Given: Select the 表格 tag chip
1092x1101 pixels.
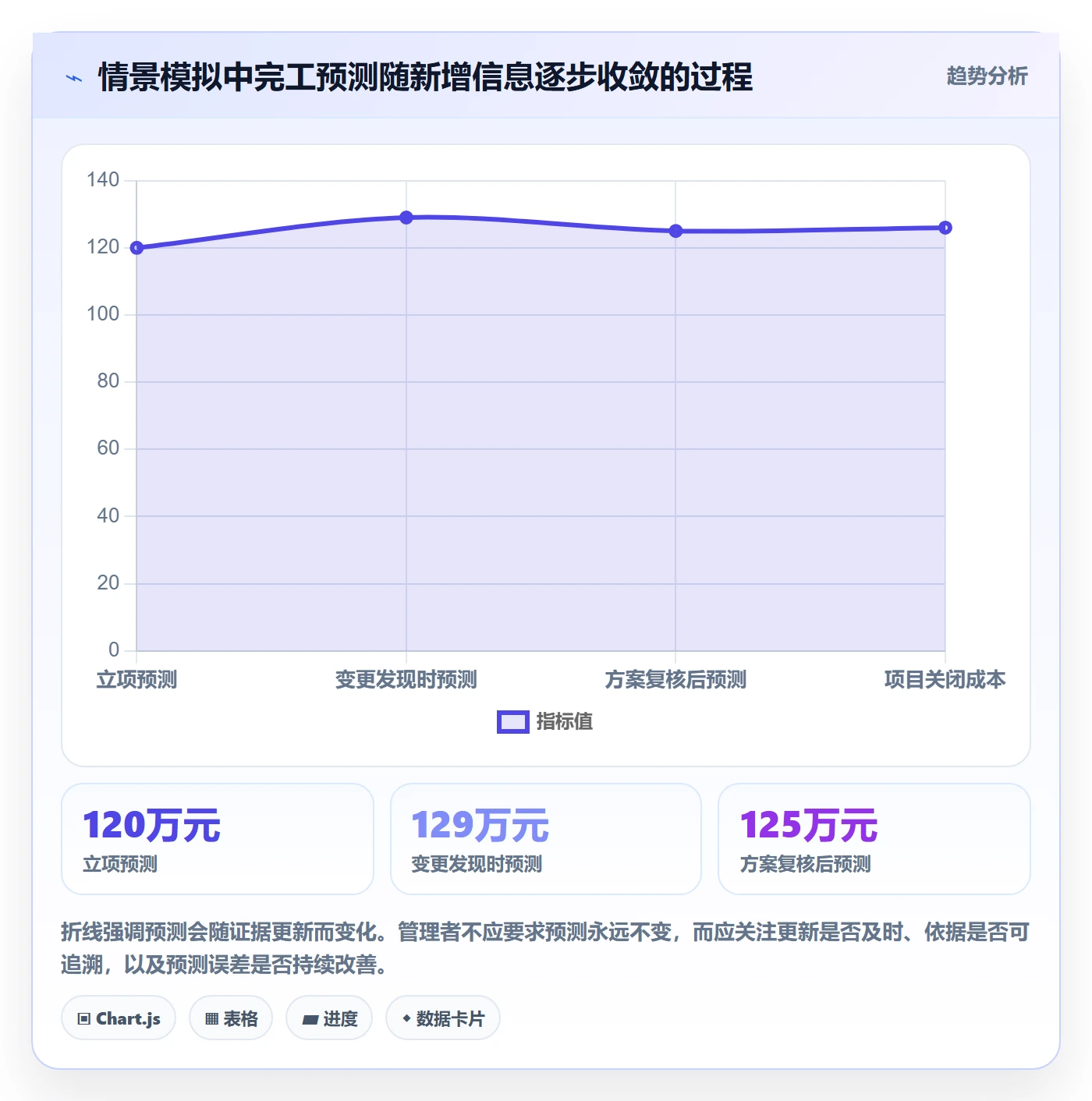Looking at the screenshot, I should coord(231,1018).
